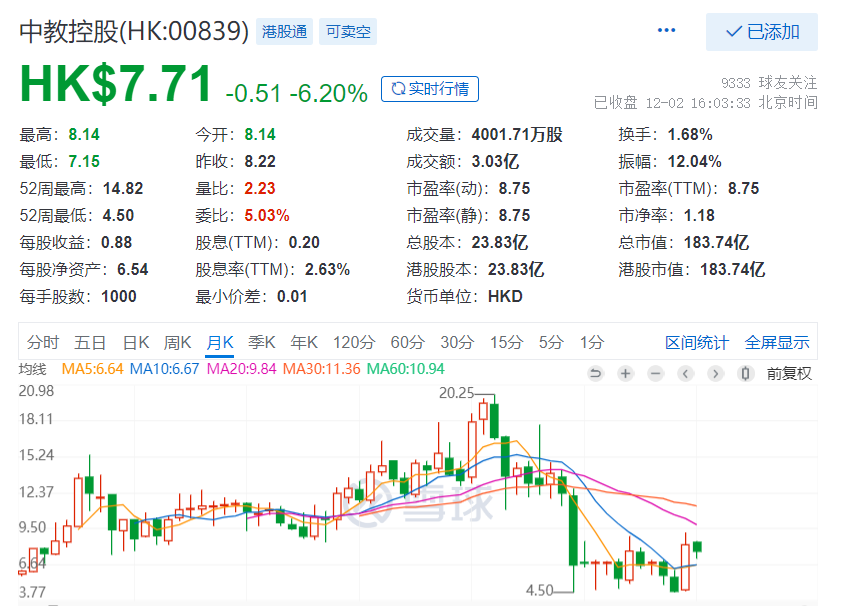Image resolution: width=847 pixels, height=606 pixels.
Task: Click the 委比 value 5.03%
Action: (267, 216)
